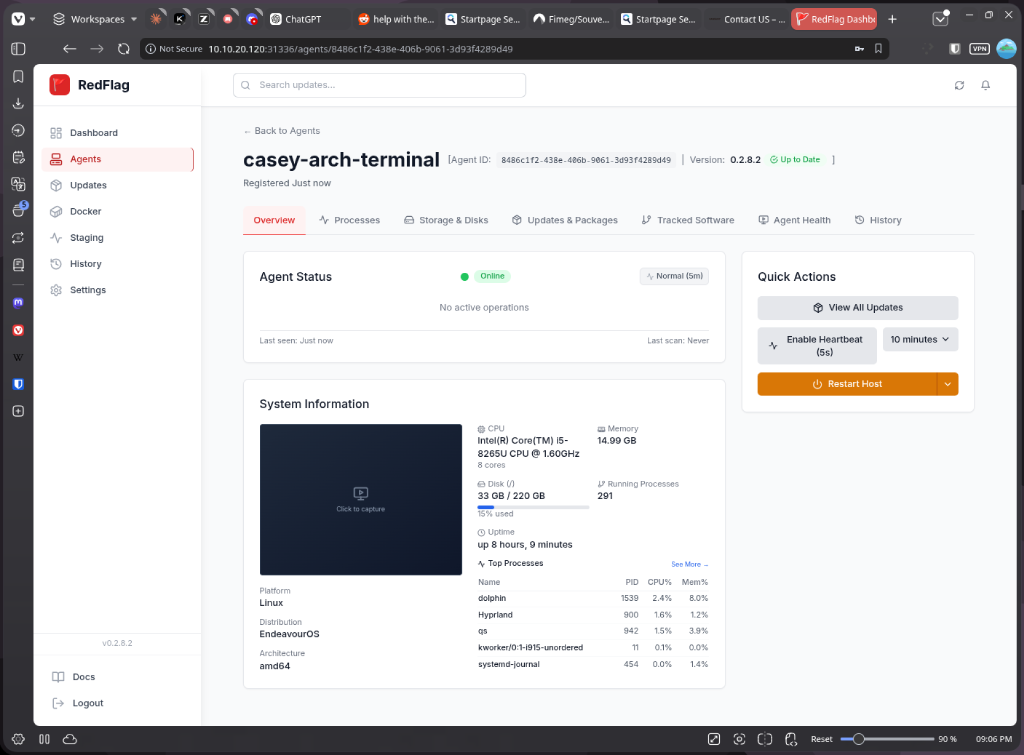This screenshot has height=755, width=1024.
Task: Click the Reset zoom button
Action: pyautogui.click(x=822, y=739)
